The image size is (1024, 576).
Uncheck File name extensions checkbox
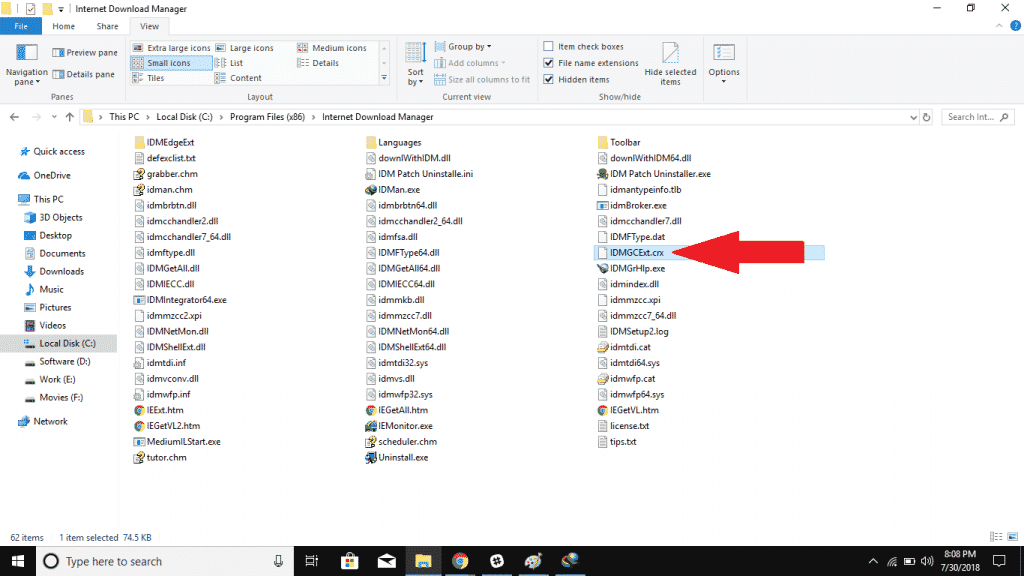[x=548, y=63]
